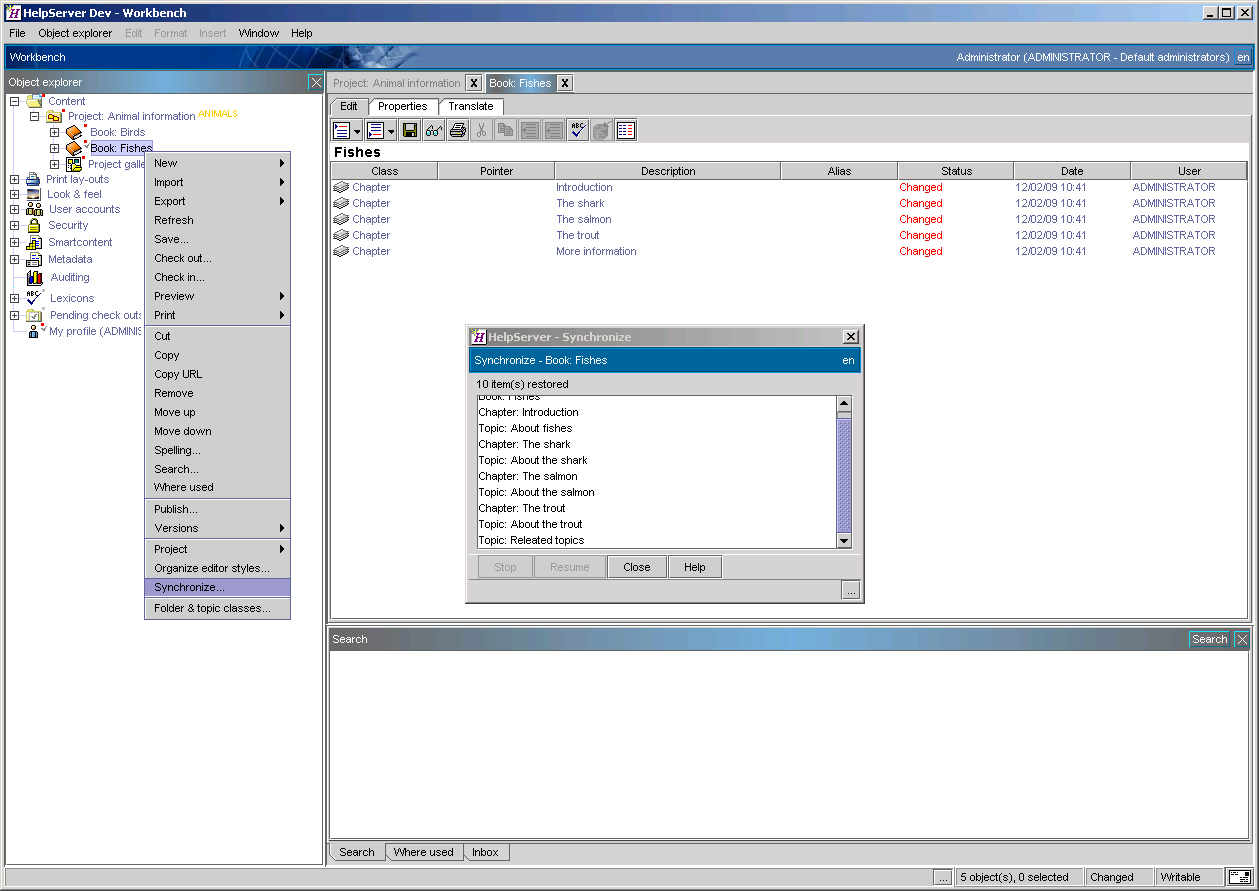Screen dimensions: 1259x891
Task: Click the table view toolbar icon
Action: click(x=626, y=130)
